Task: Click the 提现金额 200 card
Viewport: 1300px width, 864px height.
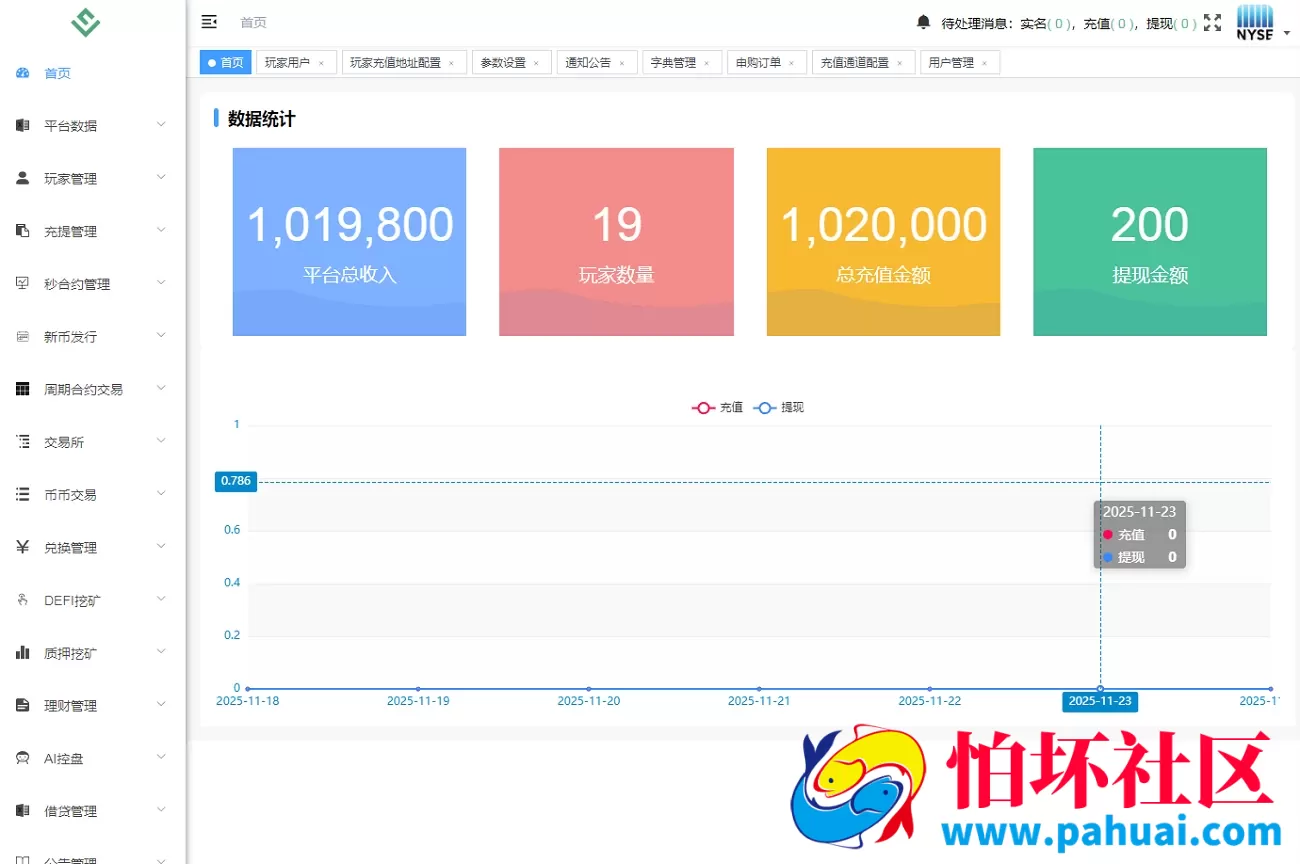Action: [x=1150, y=242]
